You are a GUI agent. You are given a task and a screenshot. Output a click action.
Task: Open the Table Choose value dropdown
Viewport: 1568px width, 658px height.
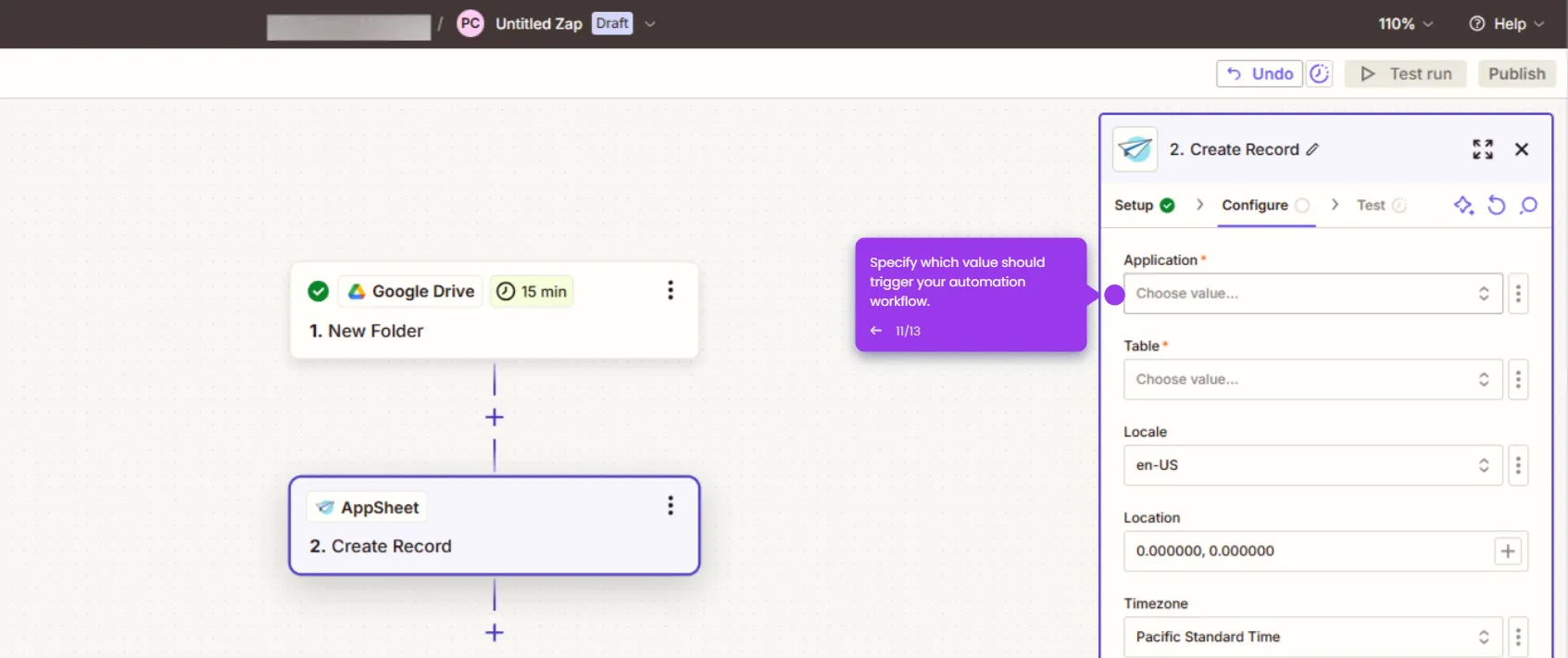pos(1313,379)
